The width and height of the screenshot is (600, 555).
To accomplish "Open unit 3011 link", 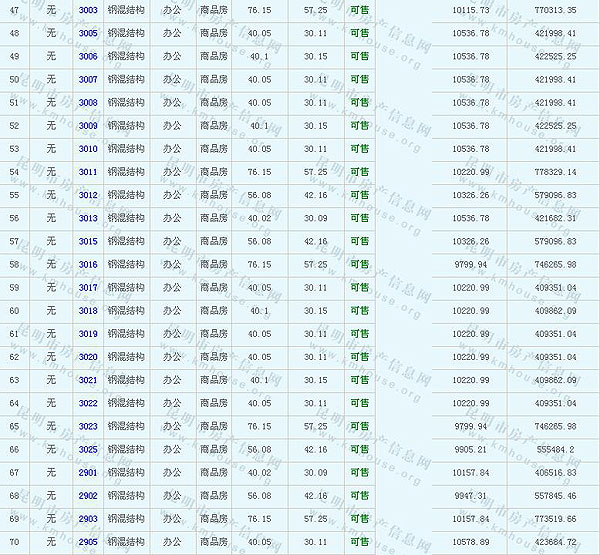I will (x=88, y=172).
